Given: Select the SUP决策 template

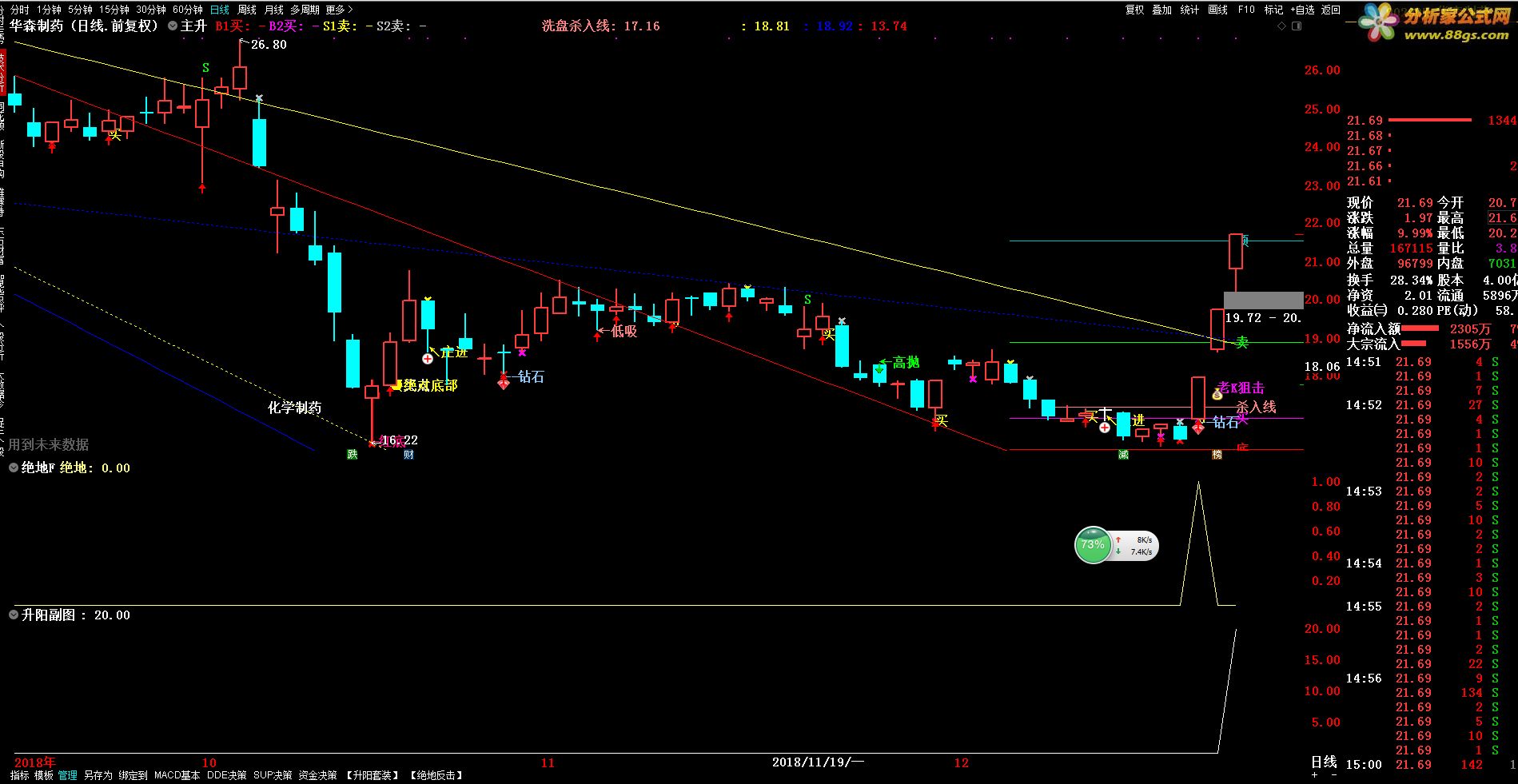Looking at the screenshot, I should pyautogui.click(x=273, y=775).
